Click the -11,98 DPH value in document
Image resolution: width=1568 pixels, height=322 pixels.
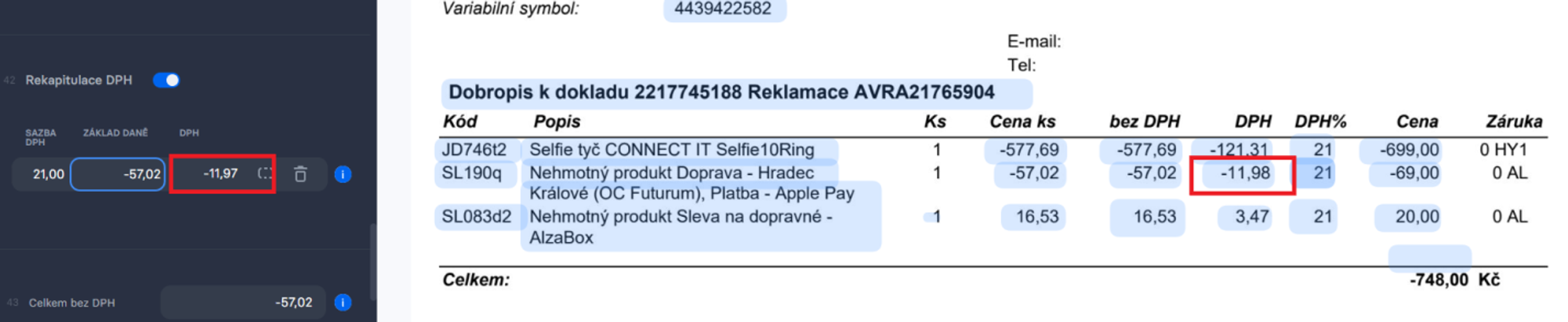pos(1243,175)
